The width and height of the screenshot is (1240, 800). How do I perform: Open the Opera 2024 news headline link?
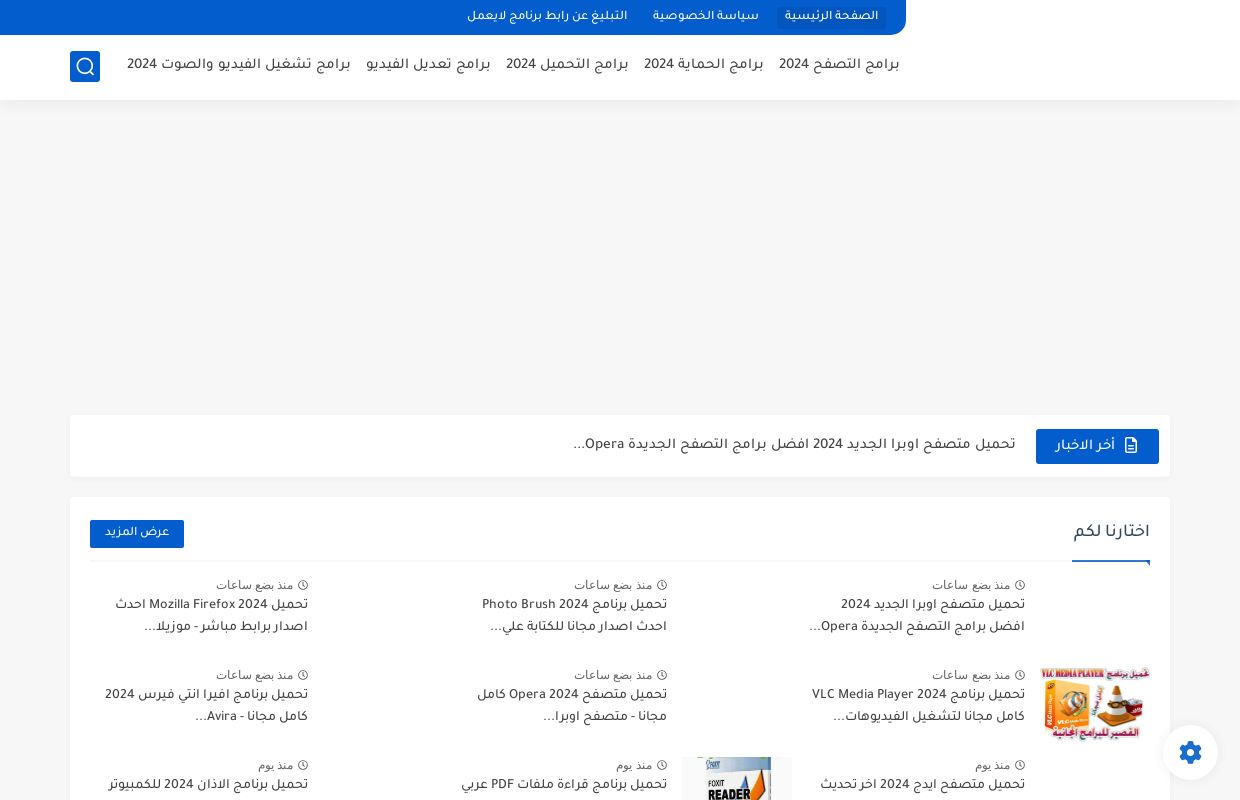coord(794,445)
